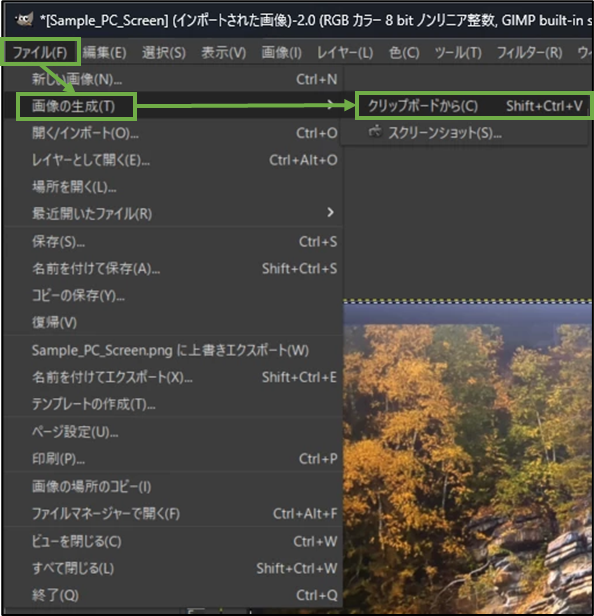Open the ツール(T) menu
Image resolution: width=594 pixels, height=616 pixels.
pos(458,52)
